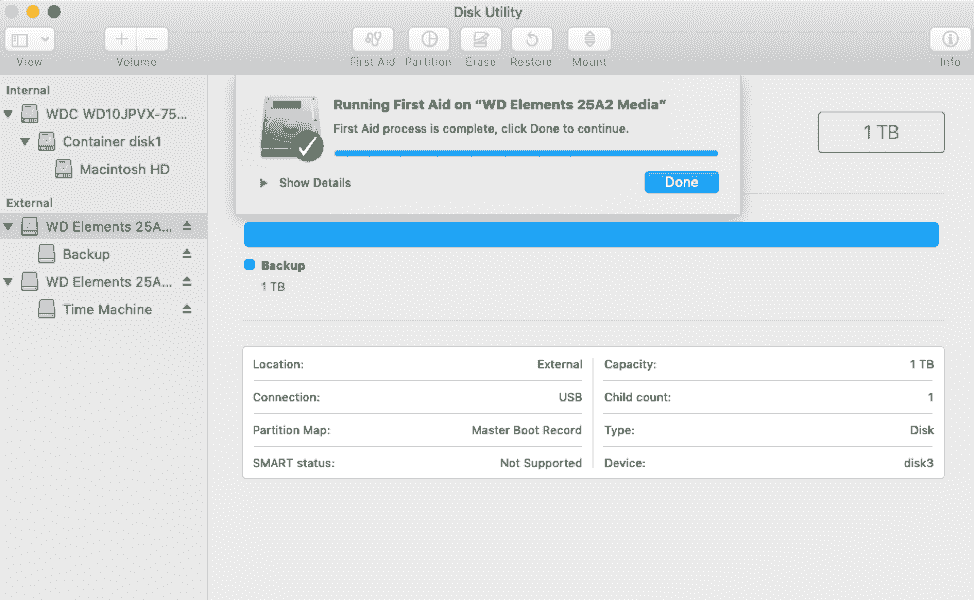Viewport: 974px width, 600px height.
Task: Click the Remove Volume minus icon
Action: click(x=152, y=38)
